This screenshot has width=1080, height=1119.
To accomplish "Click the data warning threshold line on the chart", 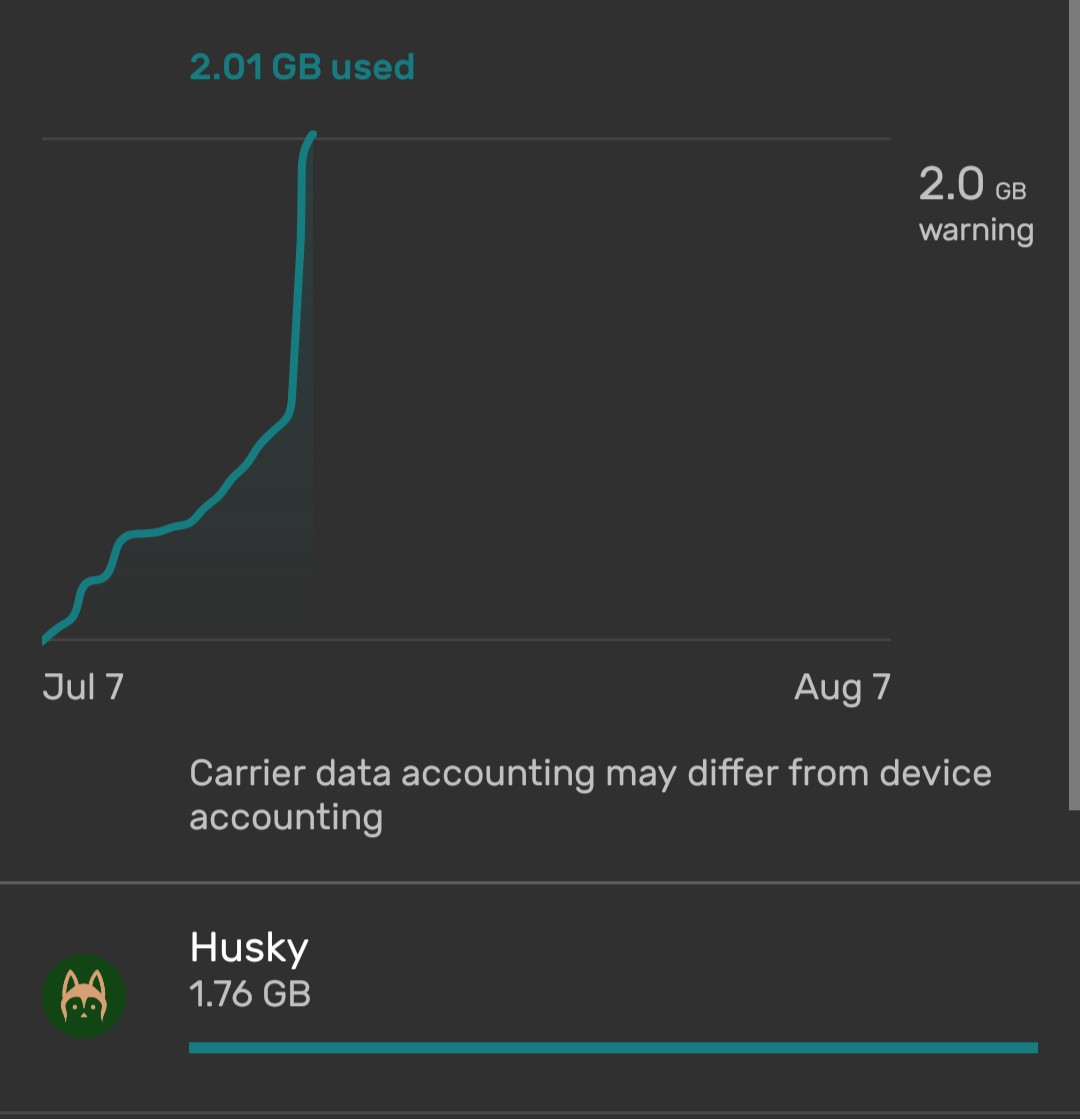I will point(600,138).
